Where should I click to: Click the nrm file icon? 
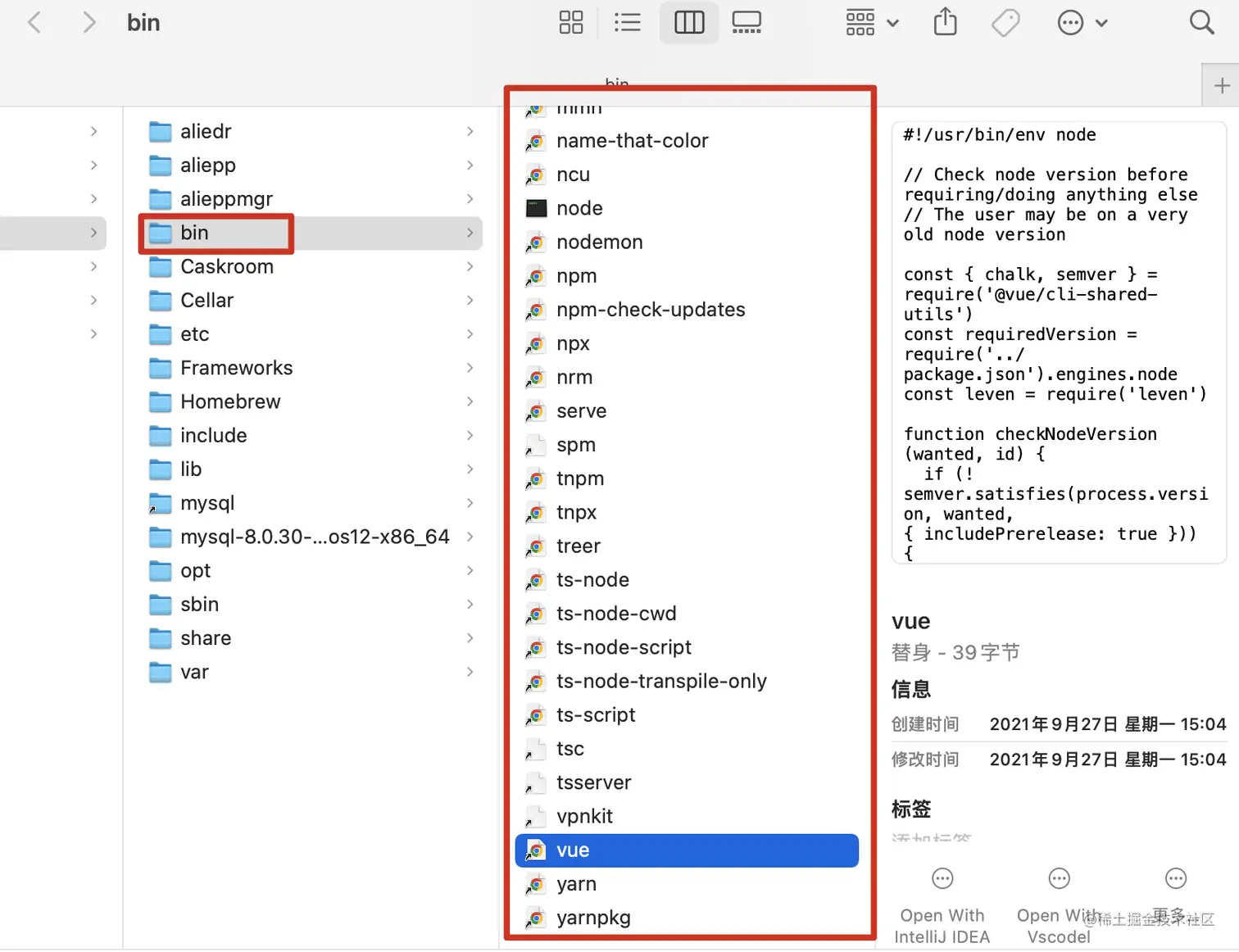pyautogui.click(x=536, y=377)
